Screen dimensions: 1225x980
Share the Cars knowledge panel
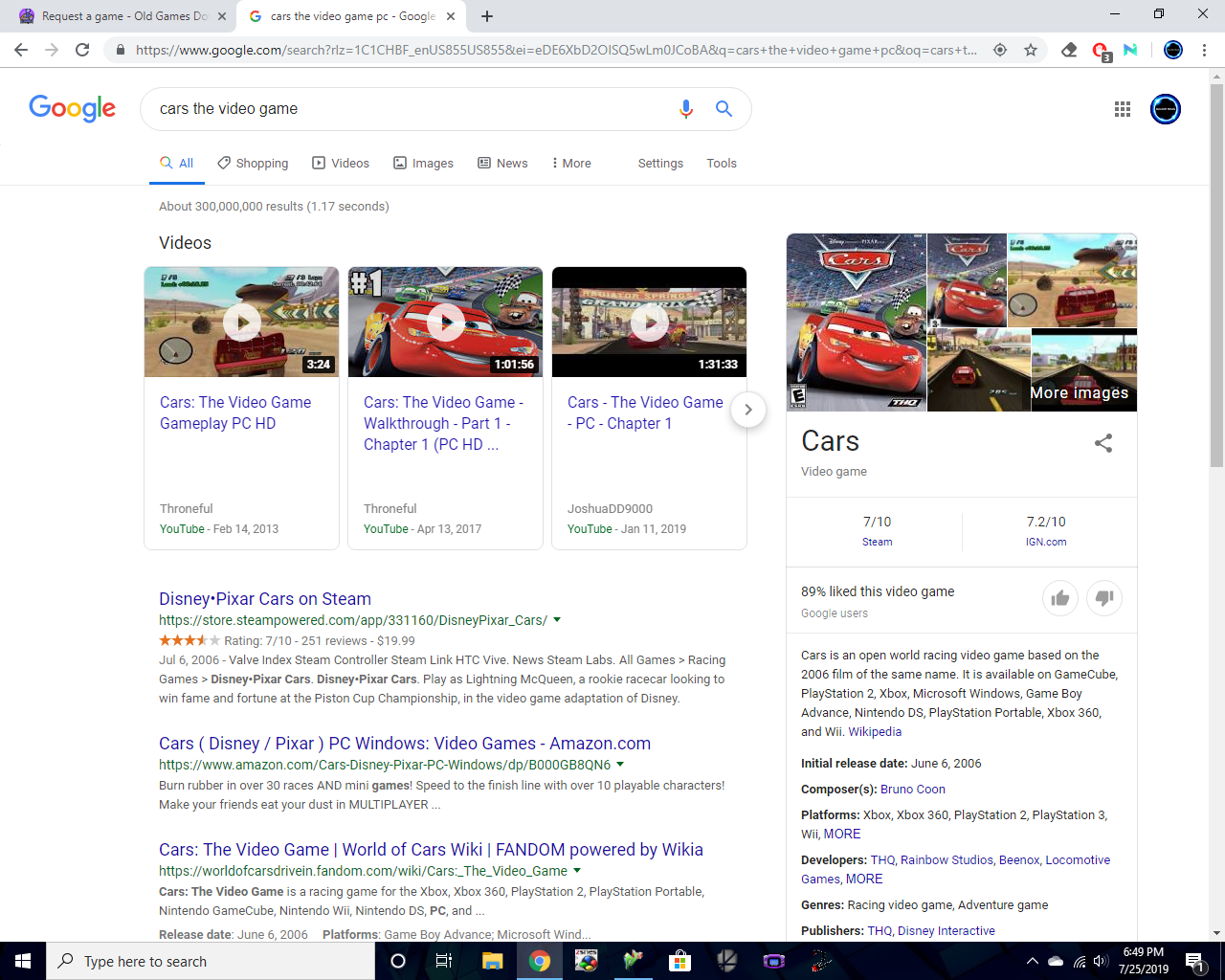coord(1103,443)
